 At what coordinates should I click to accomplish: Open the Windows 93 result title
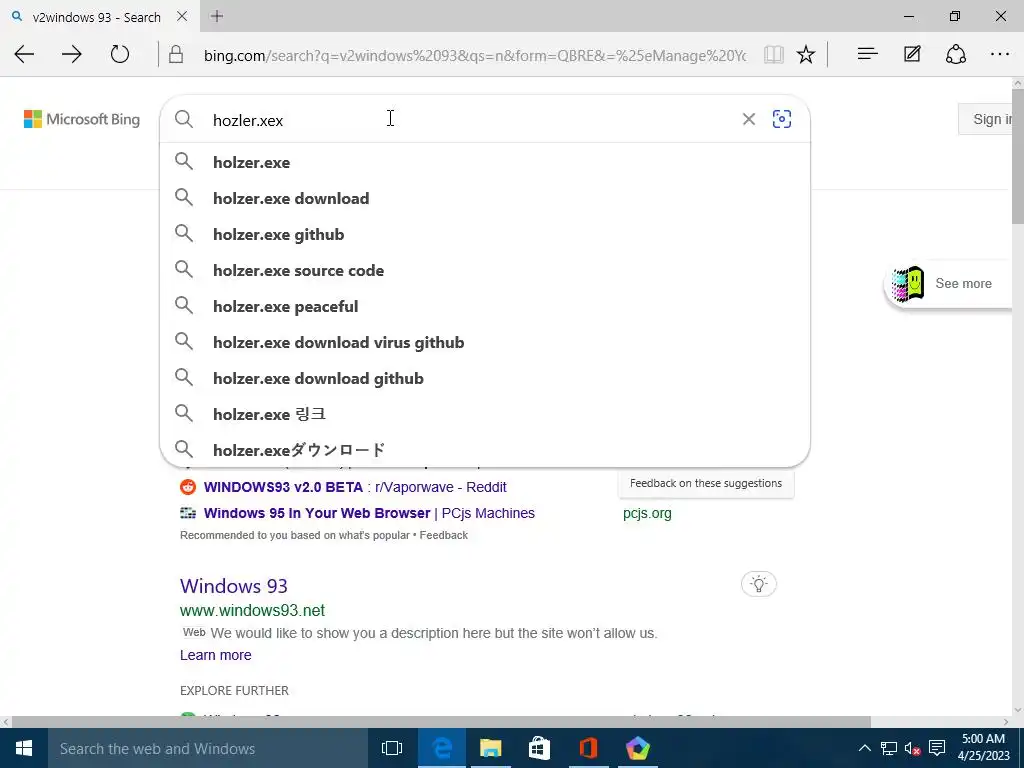pos(234,586)
